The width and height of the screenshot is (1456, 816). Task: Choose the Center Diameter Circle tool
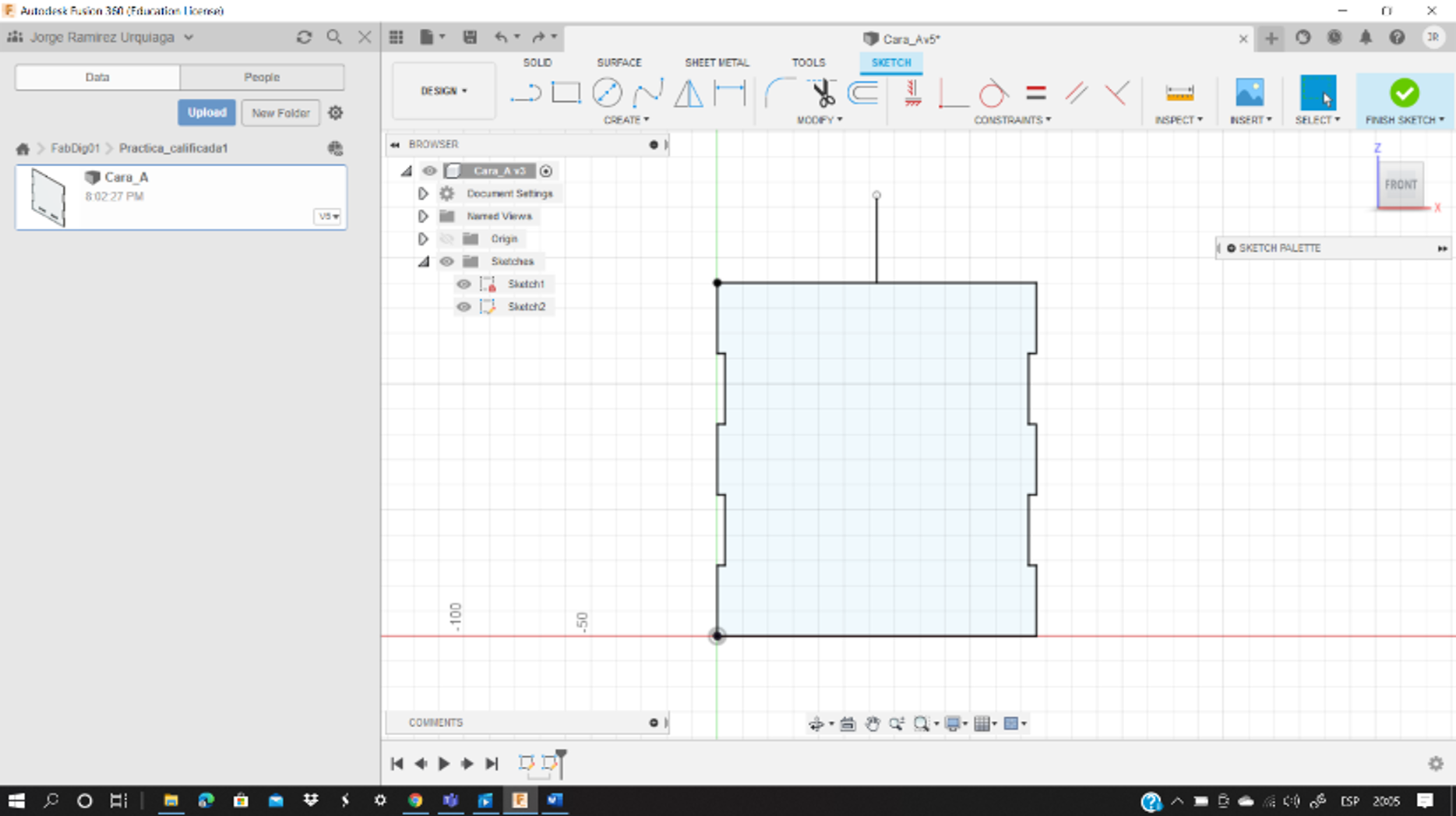coord(606,93)
